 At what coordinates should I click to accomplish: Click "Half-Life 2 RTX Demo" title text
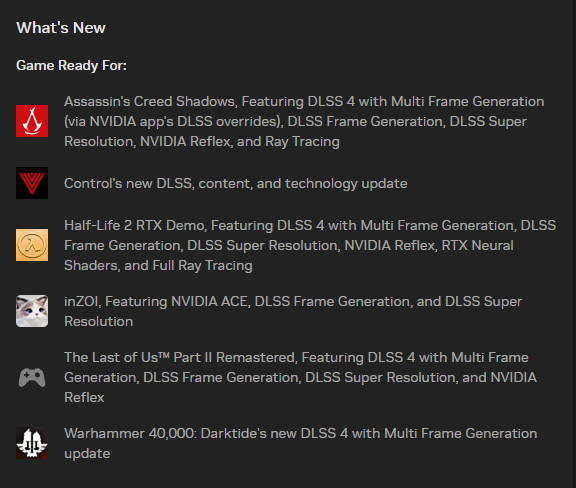[x=134, y=225]
